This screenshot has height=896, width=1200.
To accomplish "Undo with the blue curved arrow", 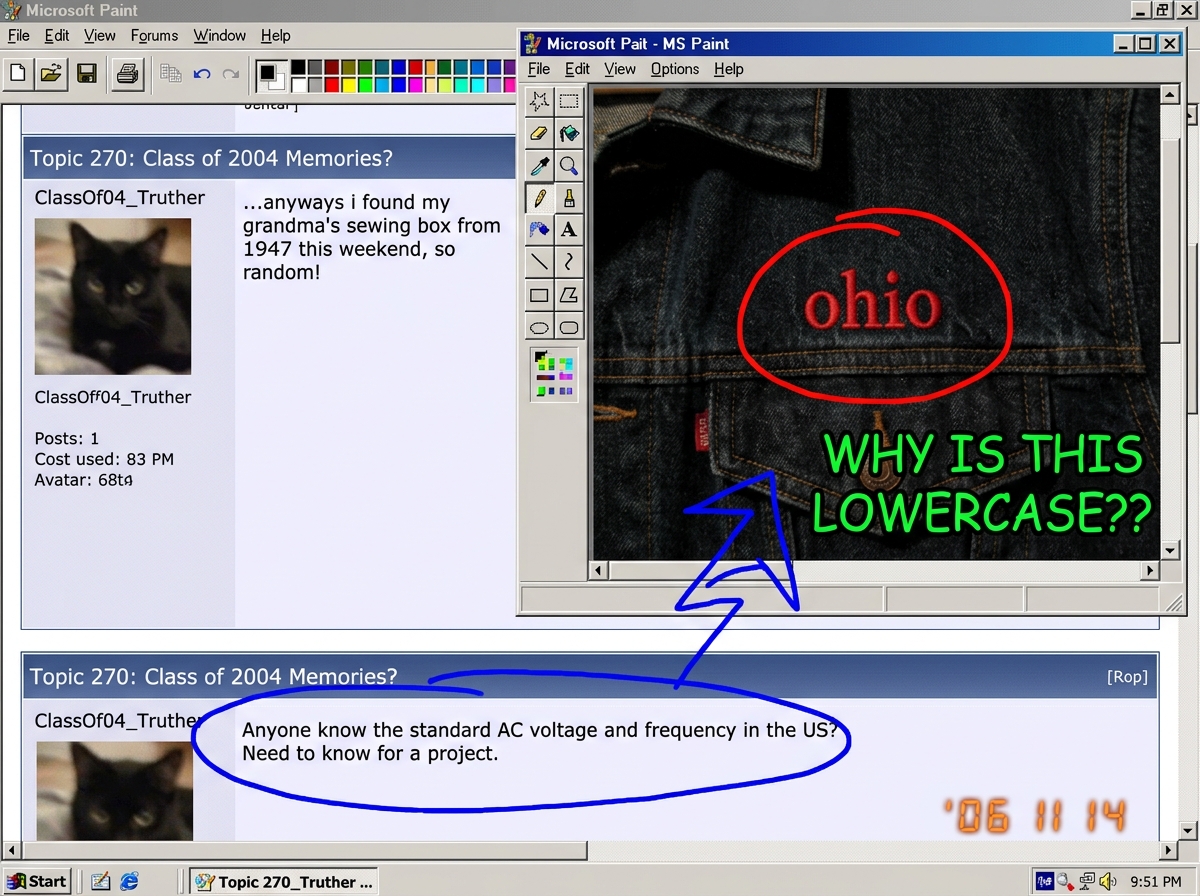I will pos(202,74).
